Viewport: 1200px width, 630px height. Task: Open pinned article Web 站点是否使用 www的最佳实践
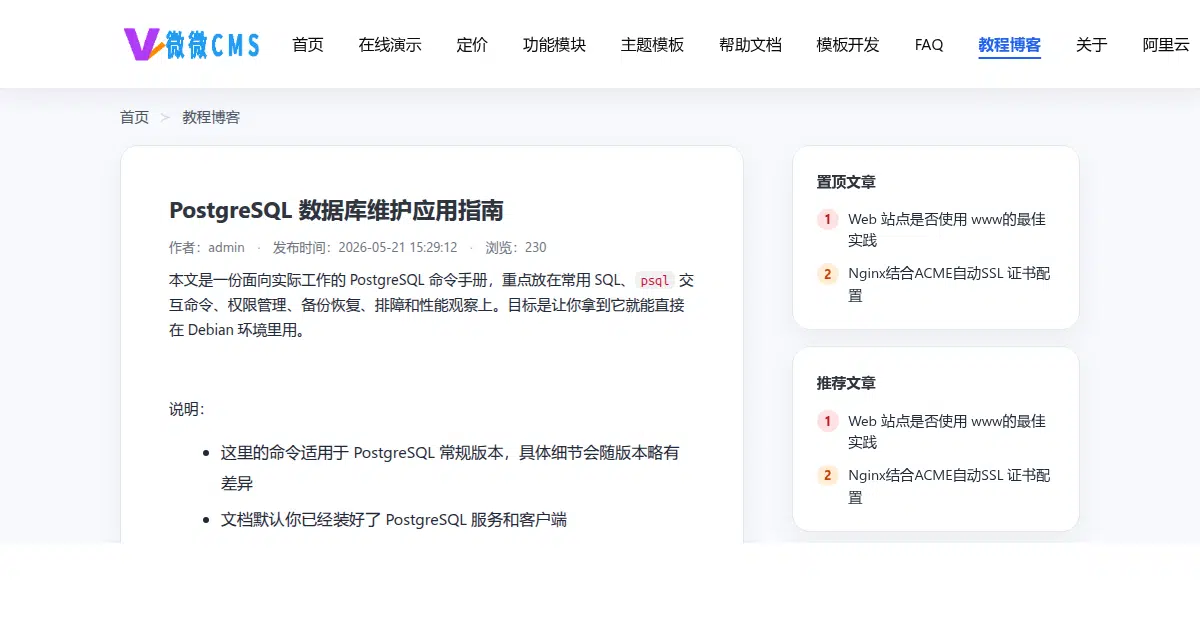947,230
